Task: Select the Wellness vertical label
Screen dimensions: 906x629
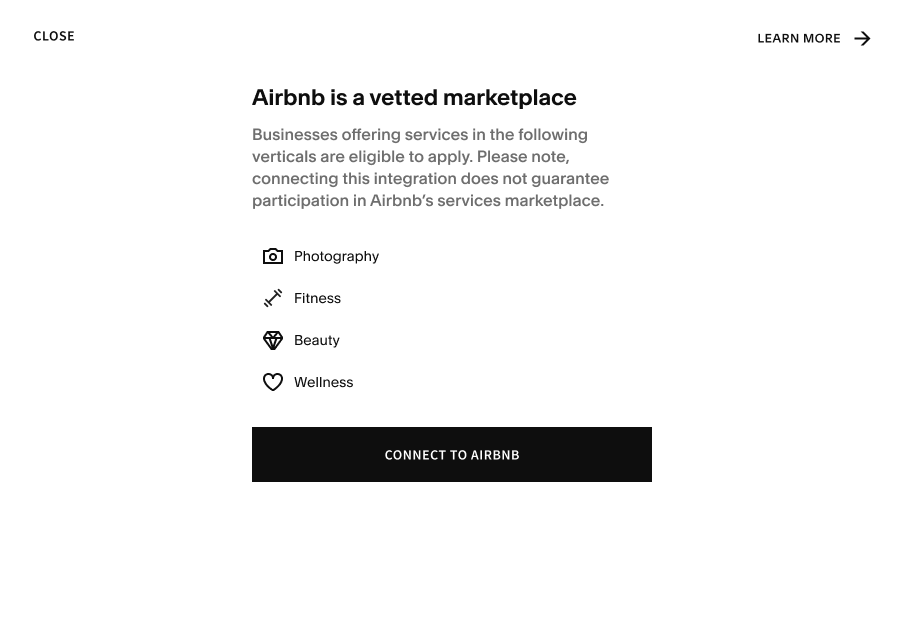Action: click(x=323, y=383)
